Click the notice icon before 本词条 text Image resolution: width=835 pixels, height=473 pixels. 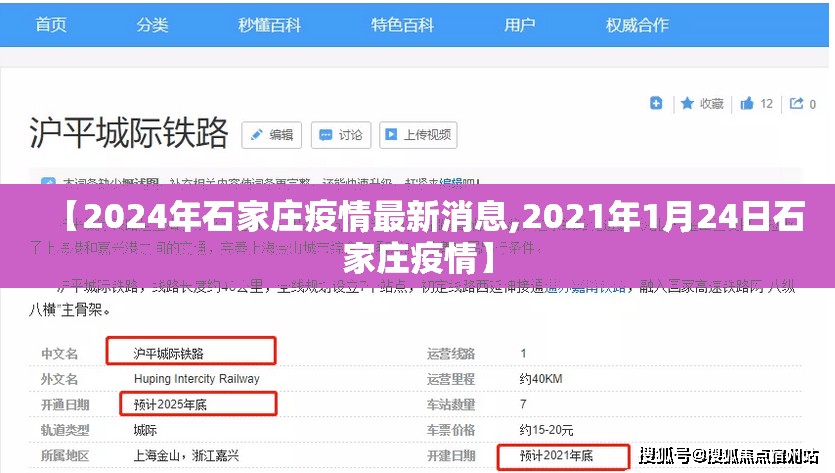[x=47, y=183]
